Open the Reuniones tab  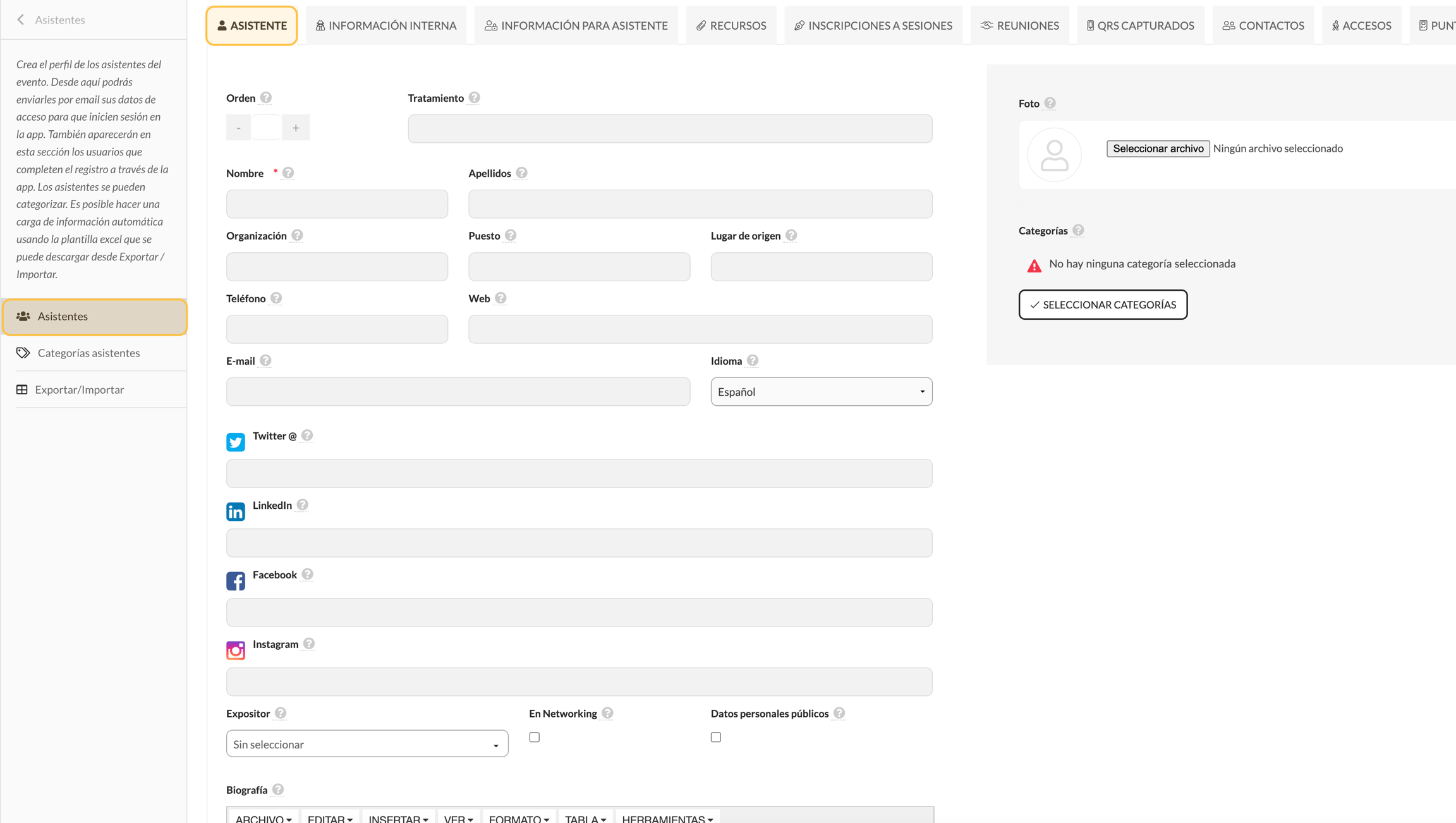[x=1019, y=25]
